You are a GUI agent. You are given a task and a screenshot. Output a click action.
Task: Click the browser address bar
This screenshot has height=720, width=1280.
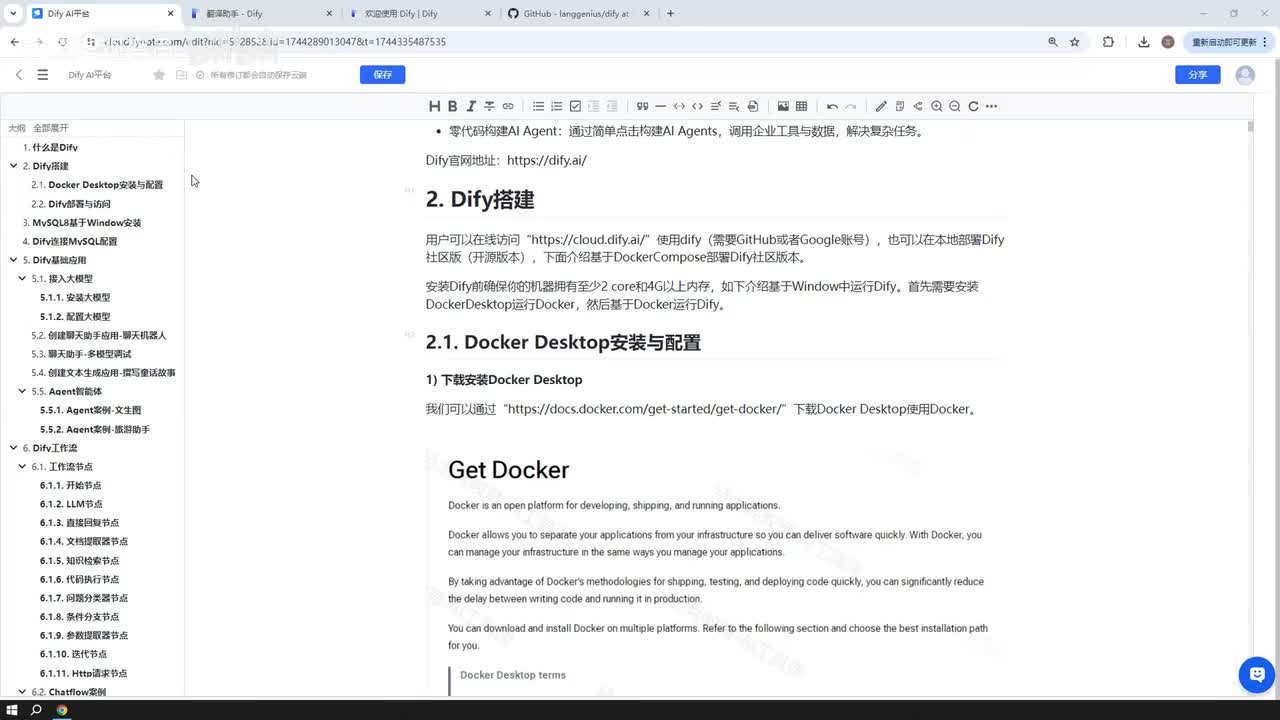click(560, 42)
